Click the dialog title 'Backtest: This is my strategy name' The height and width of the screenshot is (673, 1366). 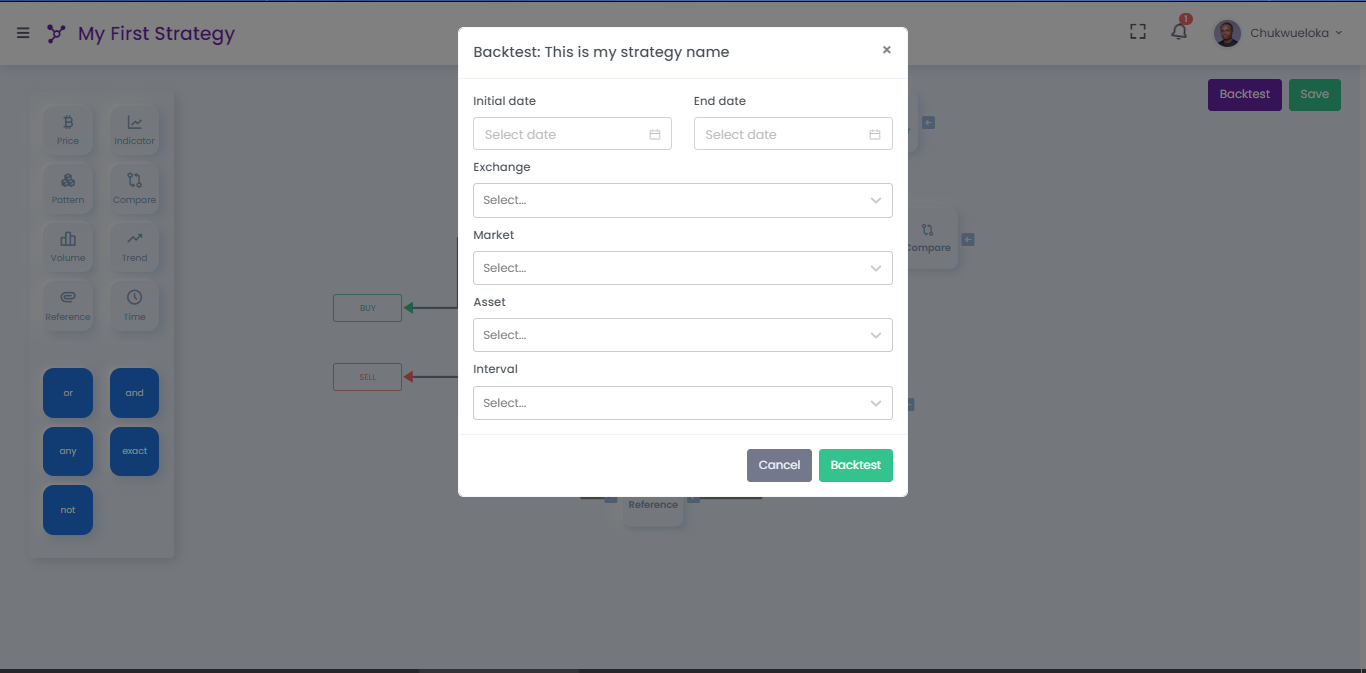pos(601,52)
